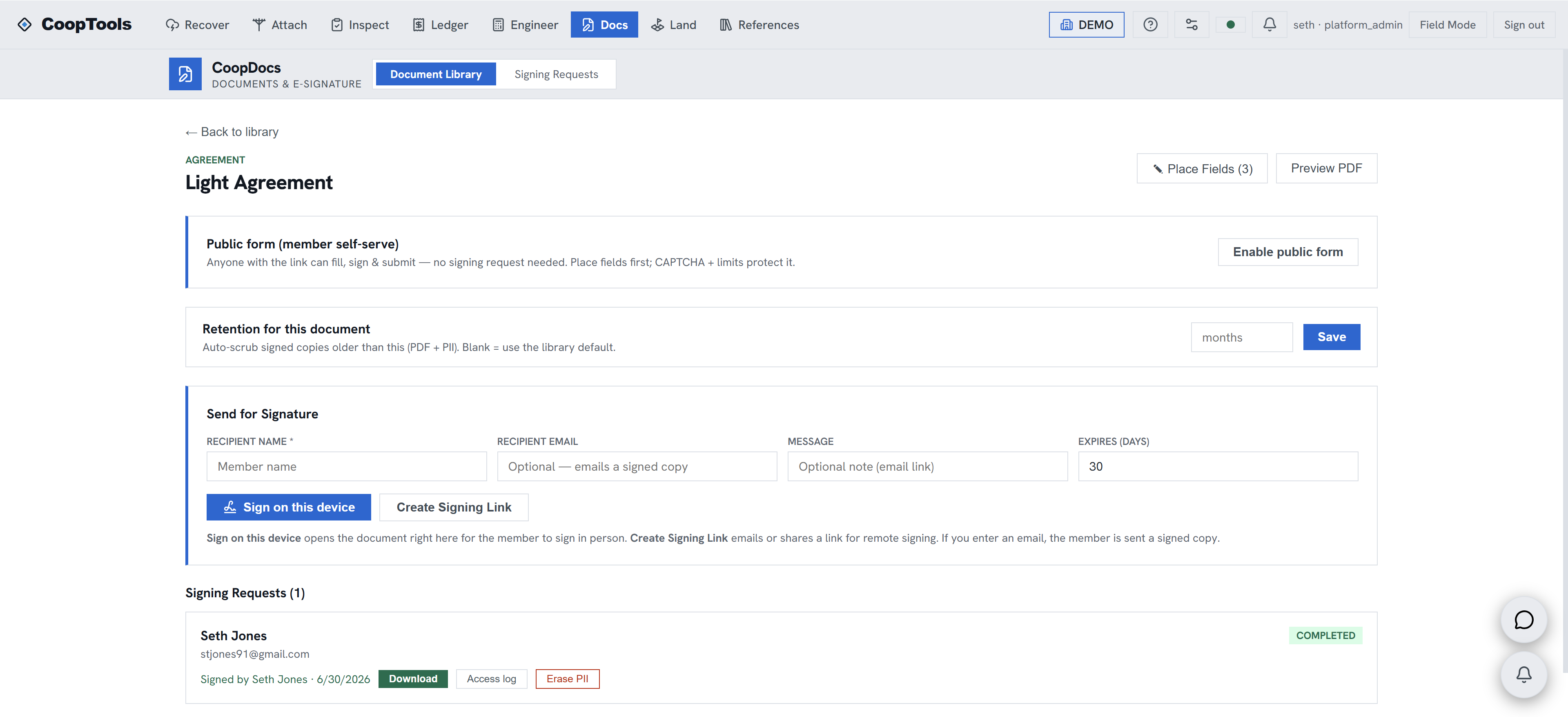Click the Message note field
The height and width of the screenshot is (717, 1568).
coord(928,467)
